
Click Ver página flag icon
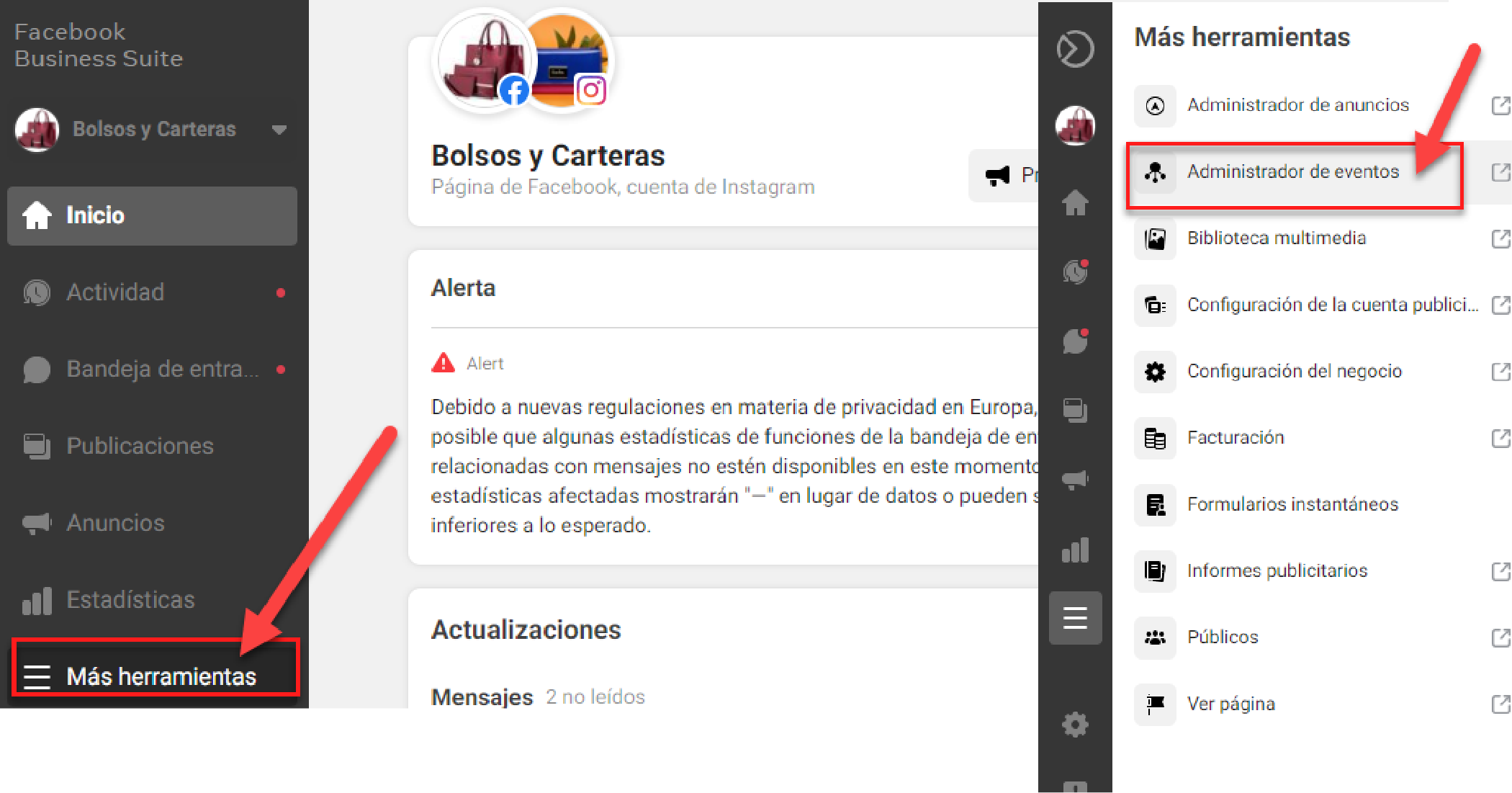tap(1155, 704)
